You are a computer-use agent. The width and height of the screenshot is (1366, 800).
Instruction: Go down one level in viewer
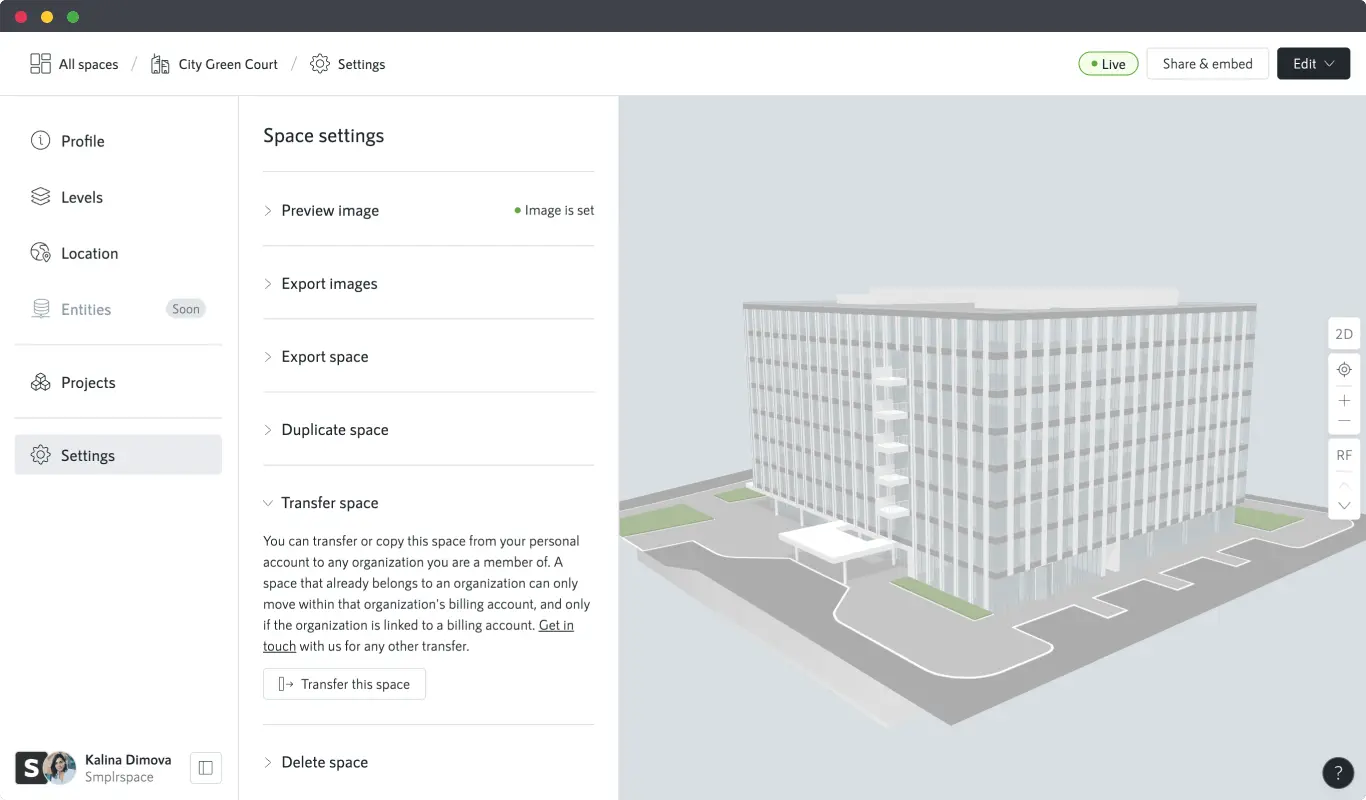point(1344,506)
